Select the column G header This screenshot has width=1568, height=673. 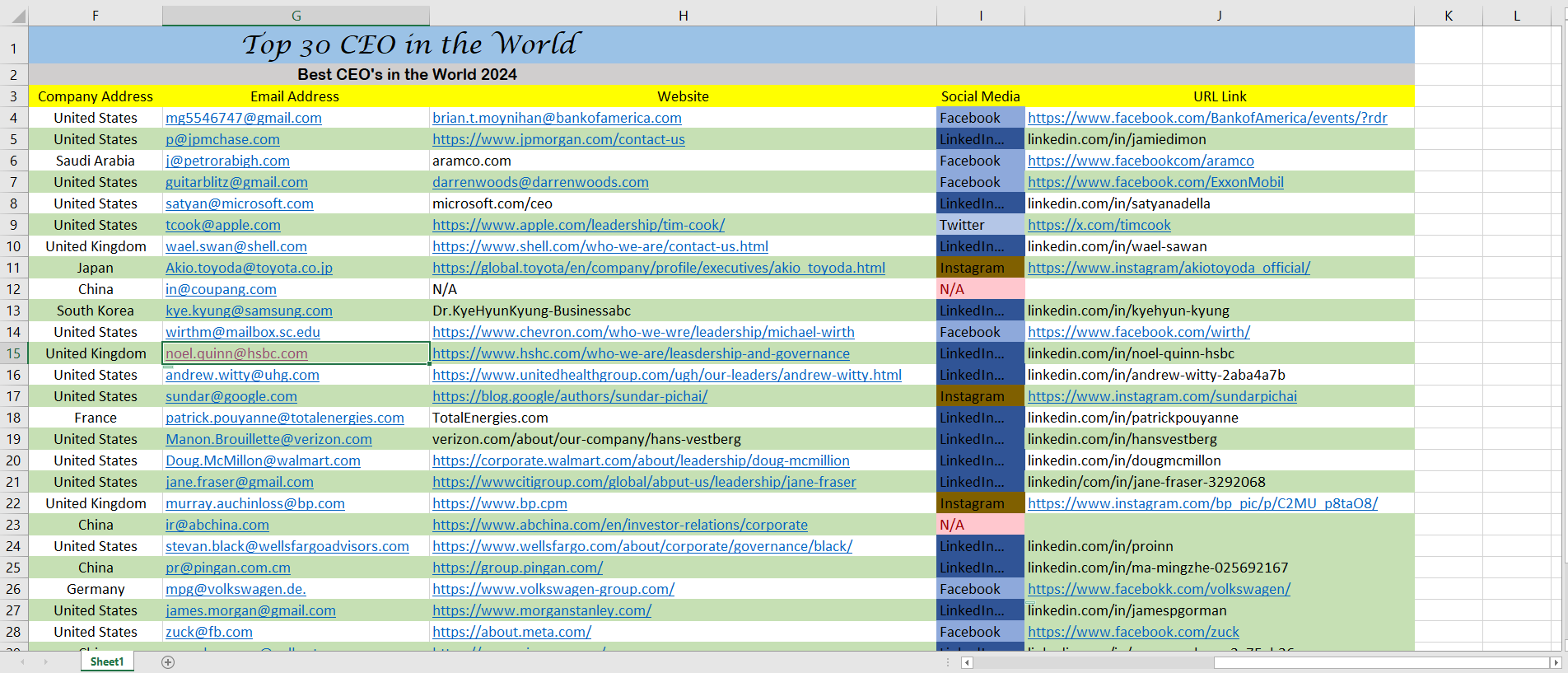(296, 16)
